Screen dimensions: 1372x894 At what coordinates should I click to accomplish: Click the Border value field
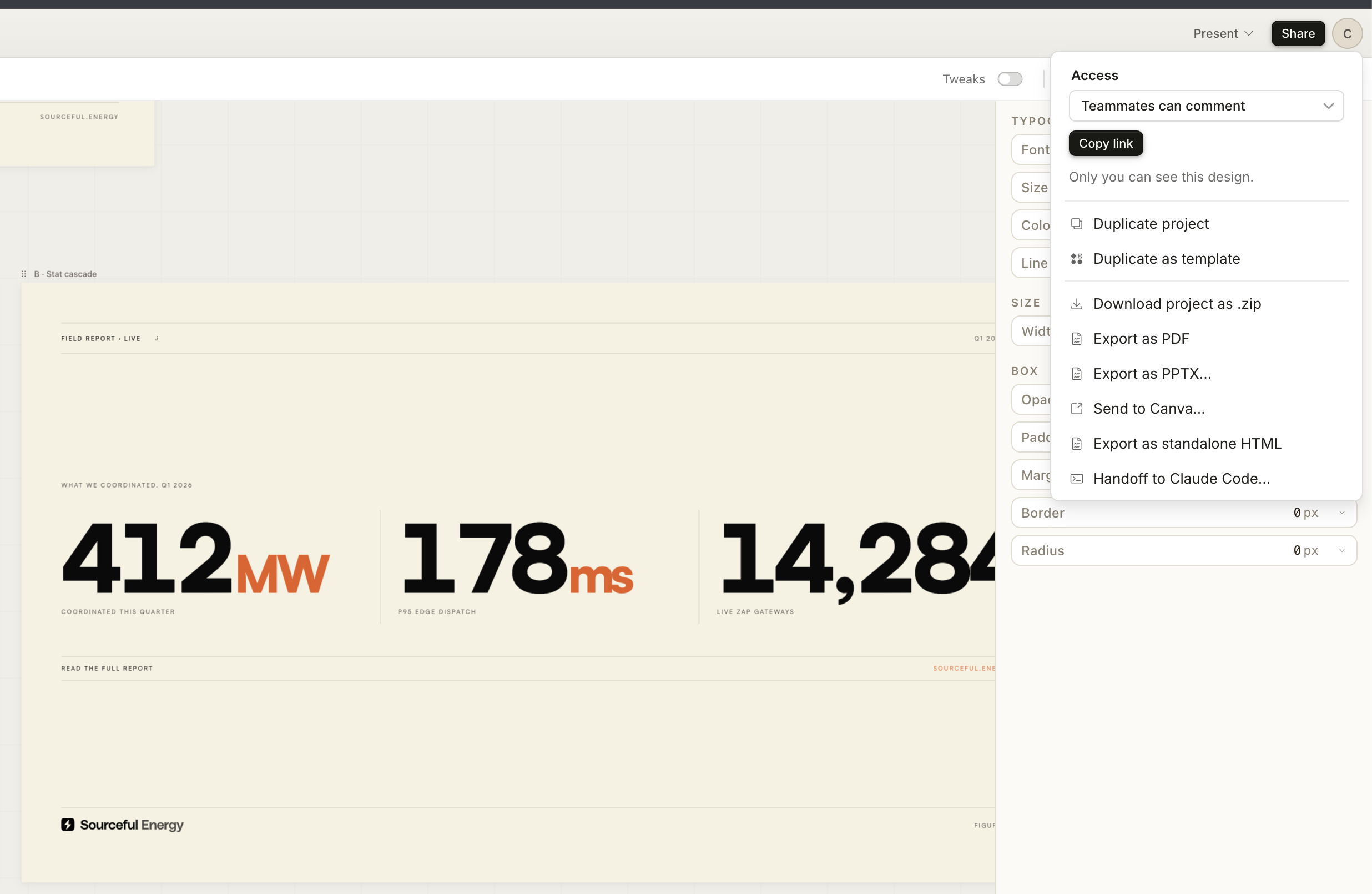pos(1304,512)
